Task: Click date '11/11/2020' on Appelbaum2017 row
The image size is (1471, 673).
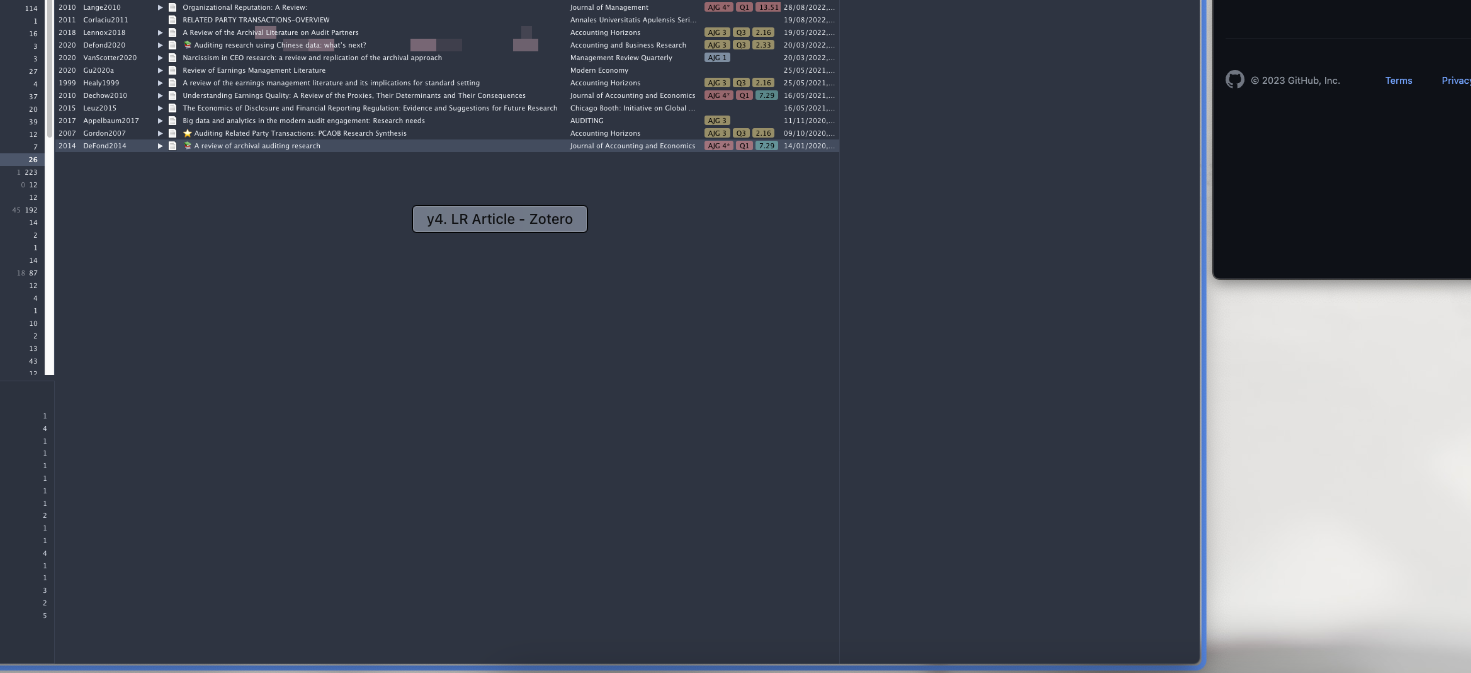Action: (808, 120)
